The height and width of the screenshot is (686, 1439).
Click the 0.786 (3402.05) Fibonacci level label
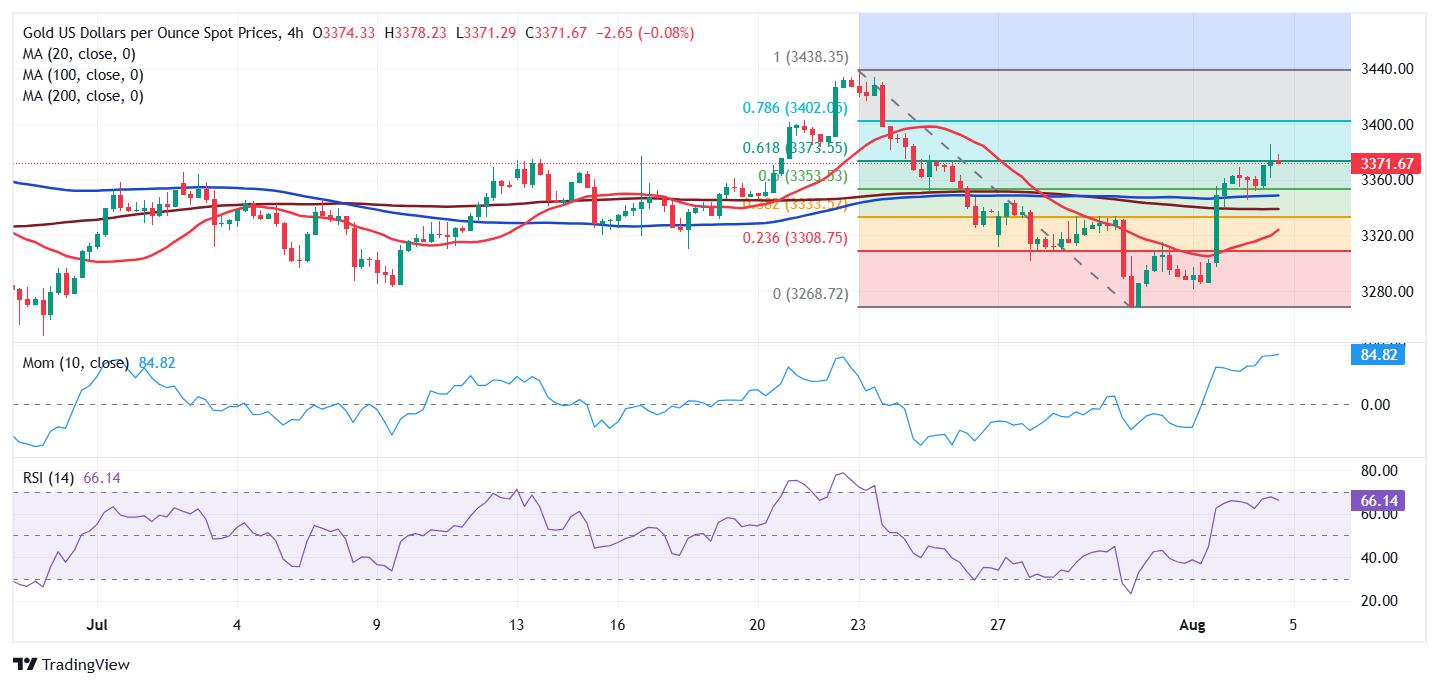coord(795,108)
